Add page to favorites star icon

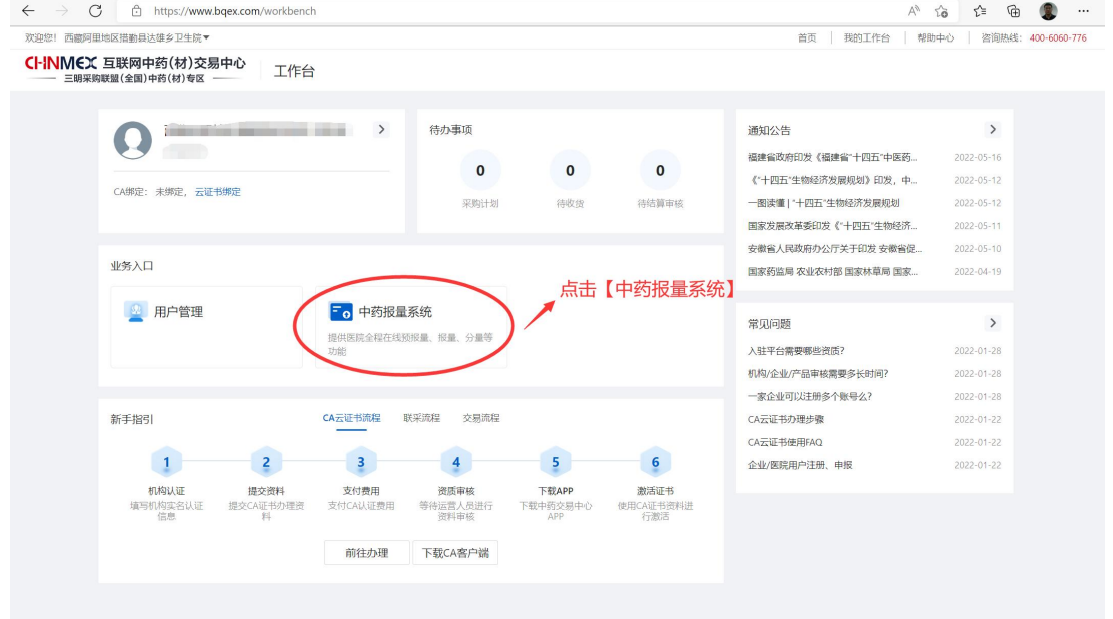(x=941, y=11)
